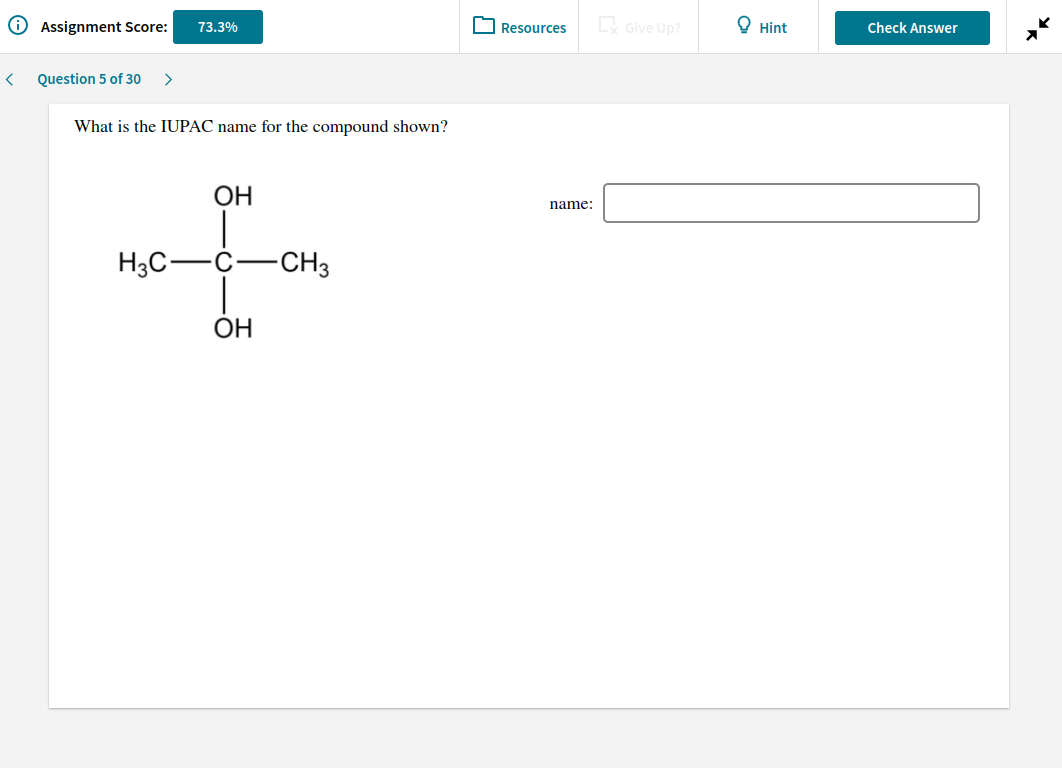This screenshot has height=768, width=1062.
Task: Click the Resources toolbar item
Action: coord(519,27)
